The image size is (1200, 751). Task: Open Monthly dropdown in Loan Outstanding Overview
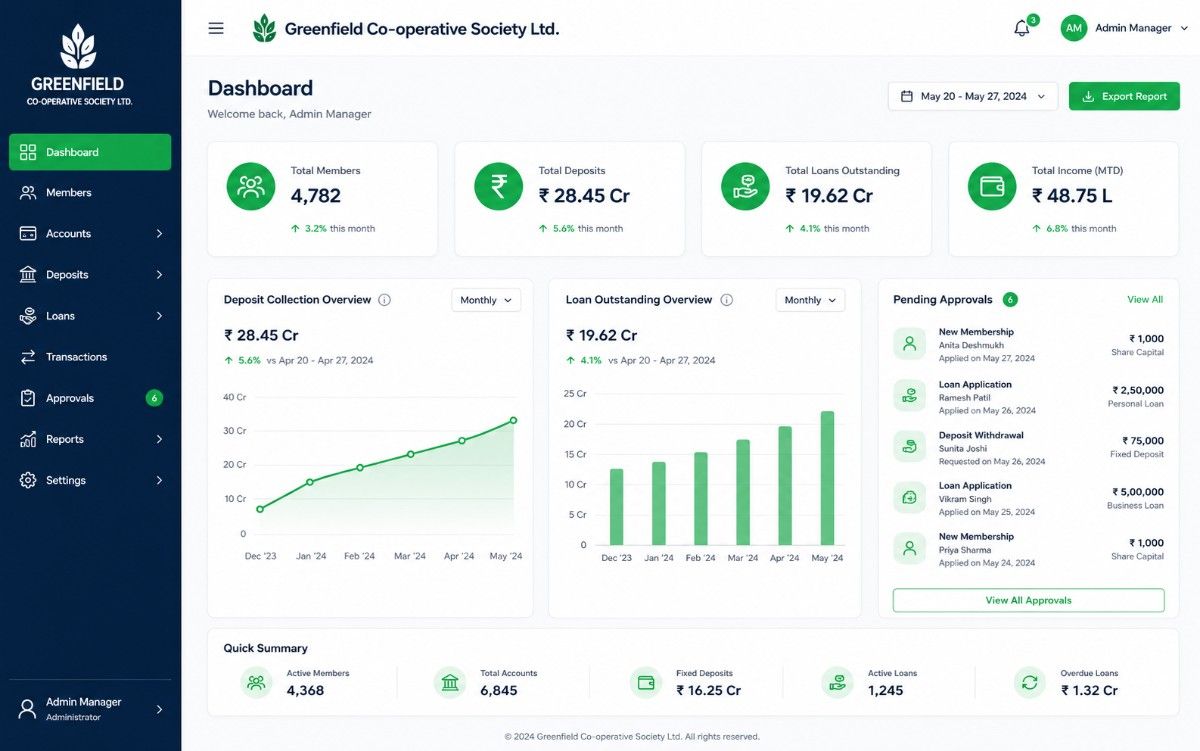[810, 300]
